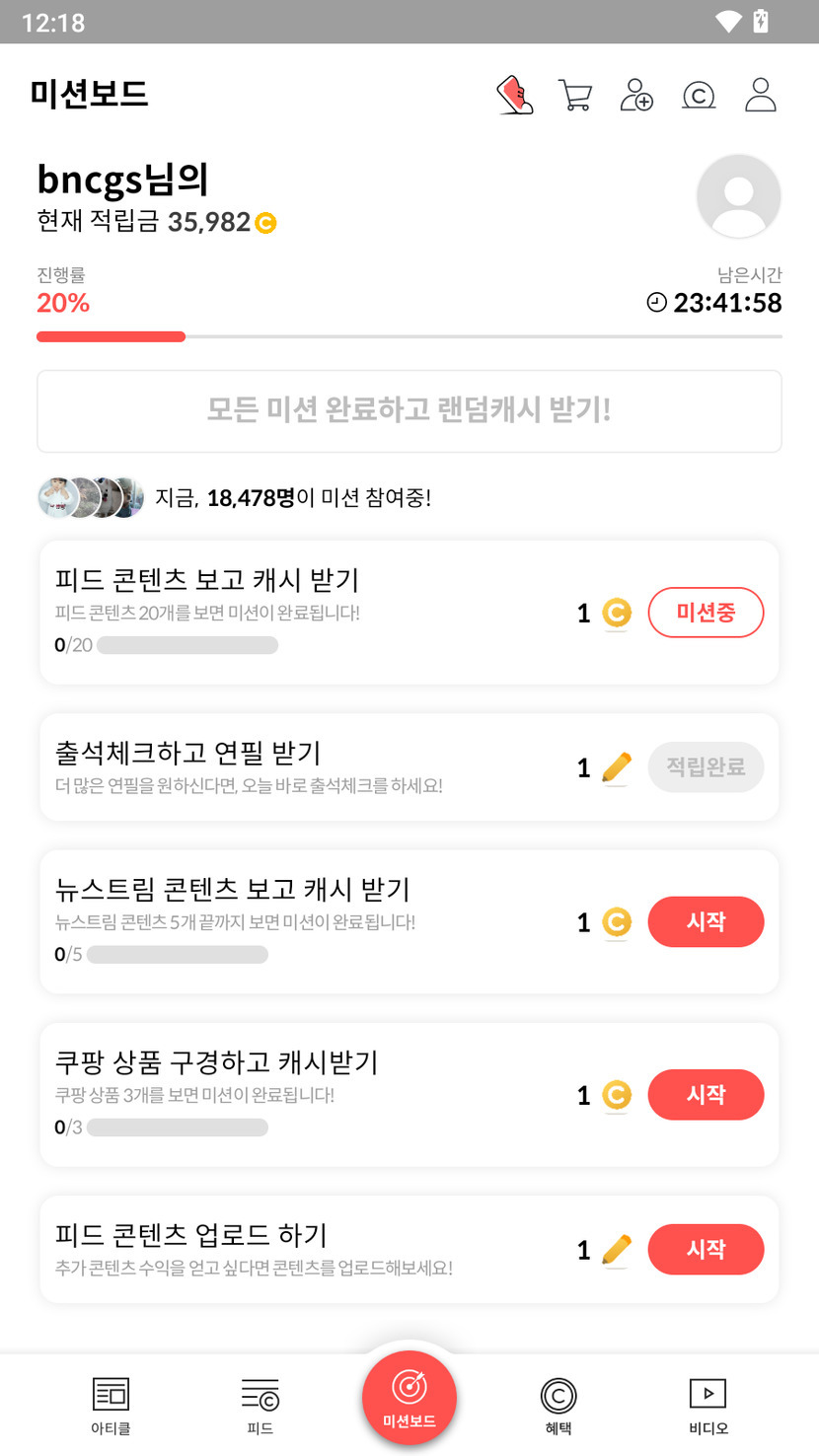Tap the add friend icon
Screen dimensions: 819x1456
coord(636,96)
